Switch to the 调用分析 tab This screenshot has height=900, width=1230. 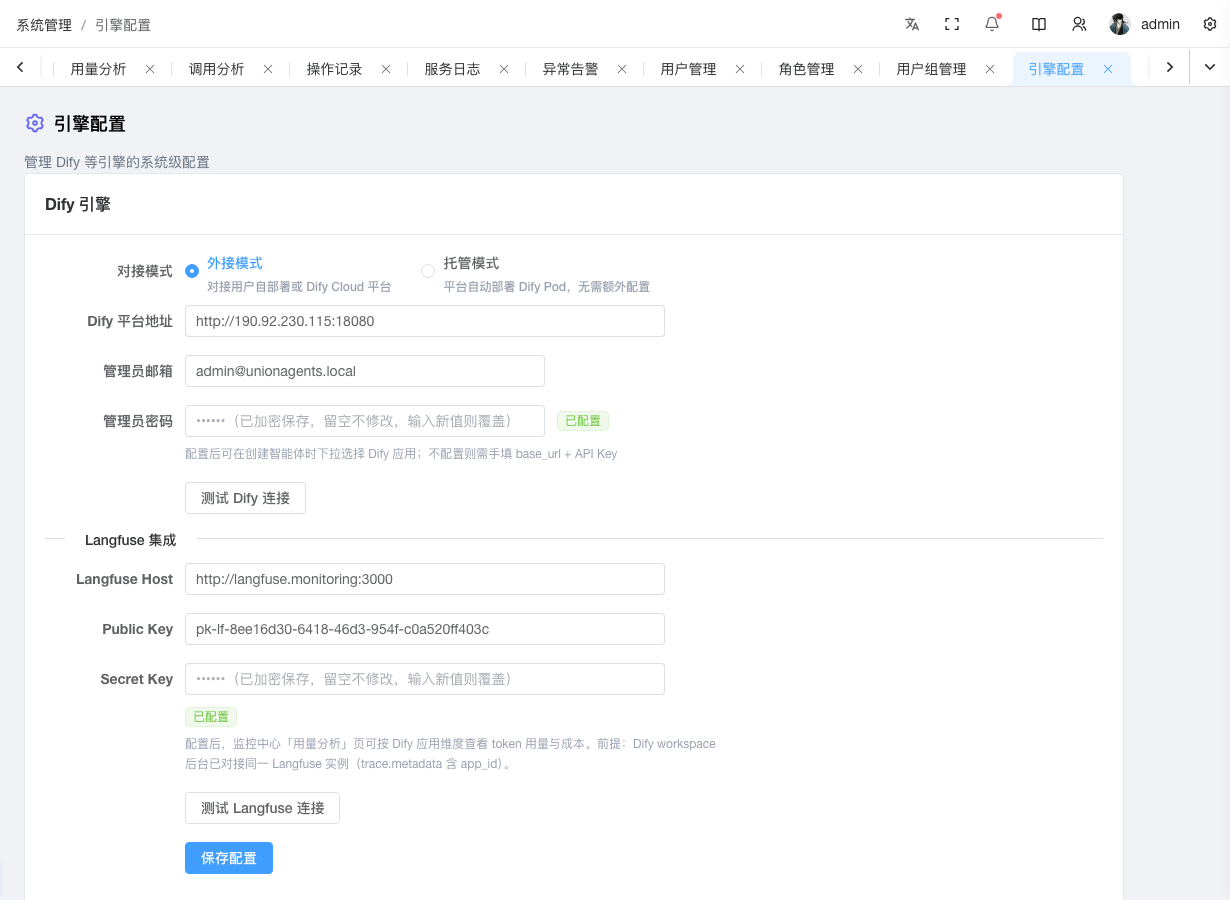tap(217, 69)
